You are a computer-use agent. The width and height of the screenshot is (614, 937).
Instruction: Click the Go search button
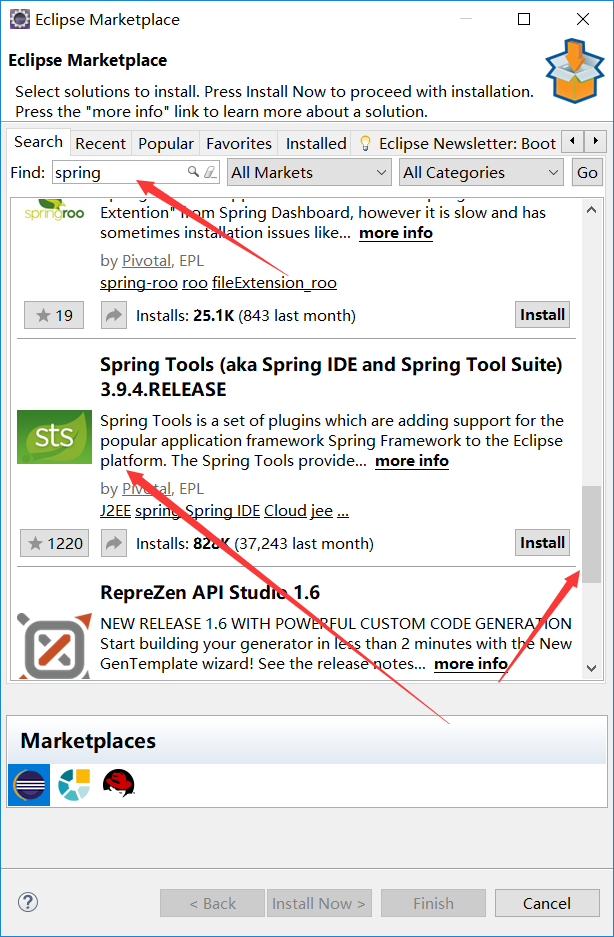(586, 173)
